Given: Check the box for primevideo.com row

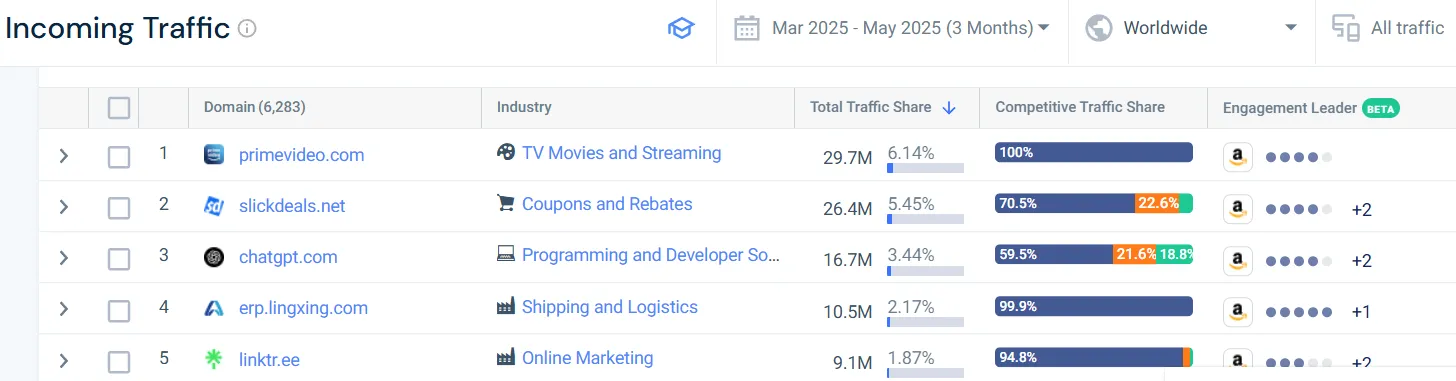Looking at the screenshot, I should click(119, 157).
